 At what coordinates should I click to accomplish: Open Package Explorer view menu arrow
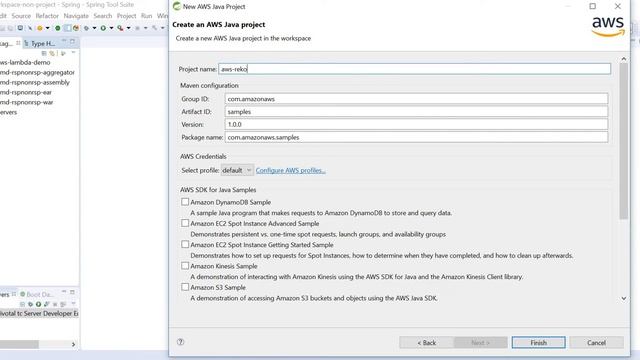[73, 52]
